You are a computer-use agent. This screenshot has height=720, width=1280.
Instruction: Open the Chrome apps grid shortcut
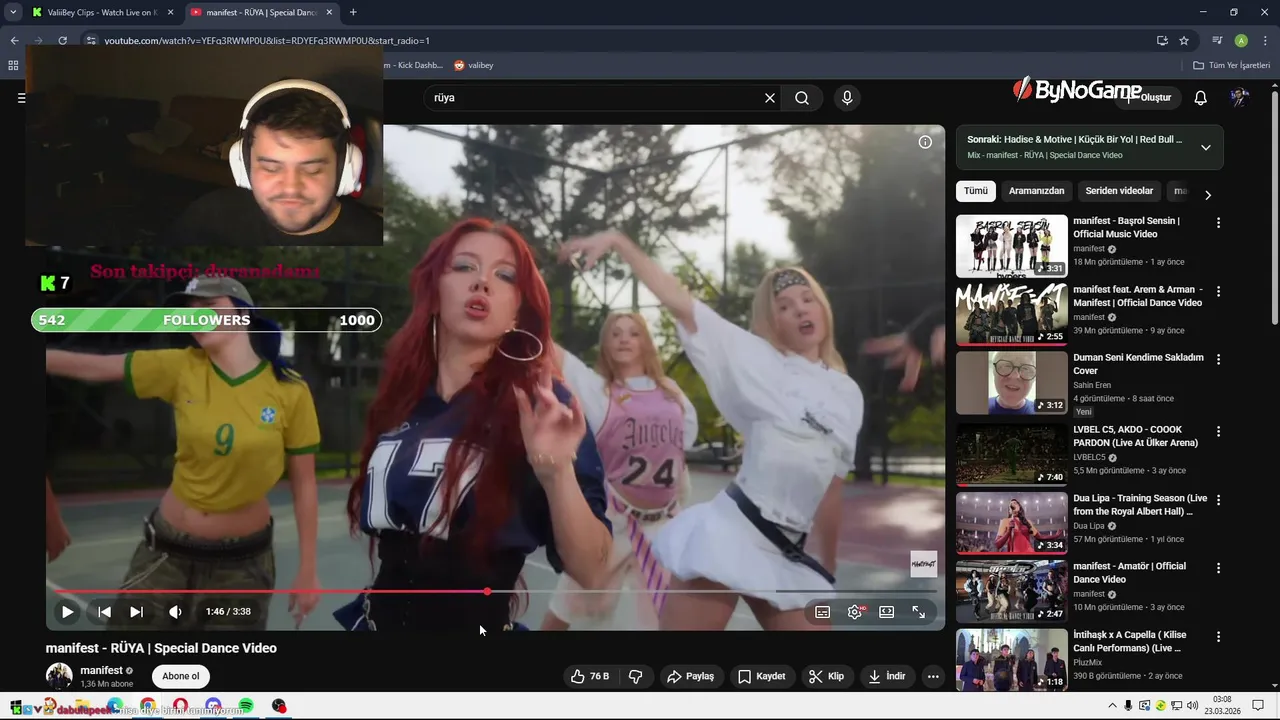(x=13, y=65)
